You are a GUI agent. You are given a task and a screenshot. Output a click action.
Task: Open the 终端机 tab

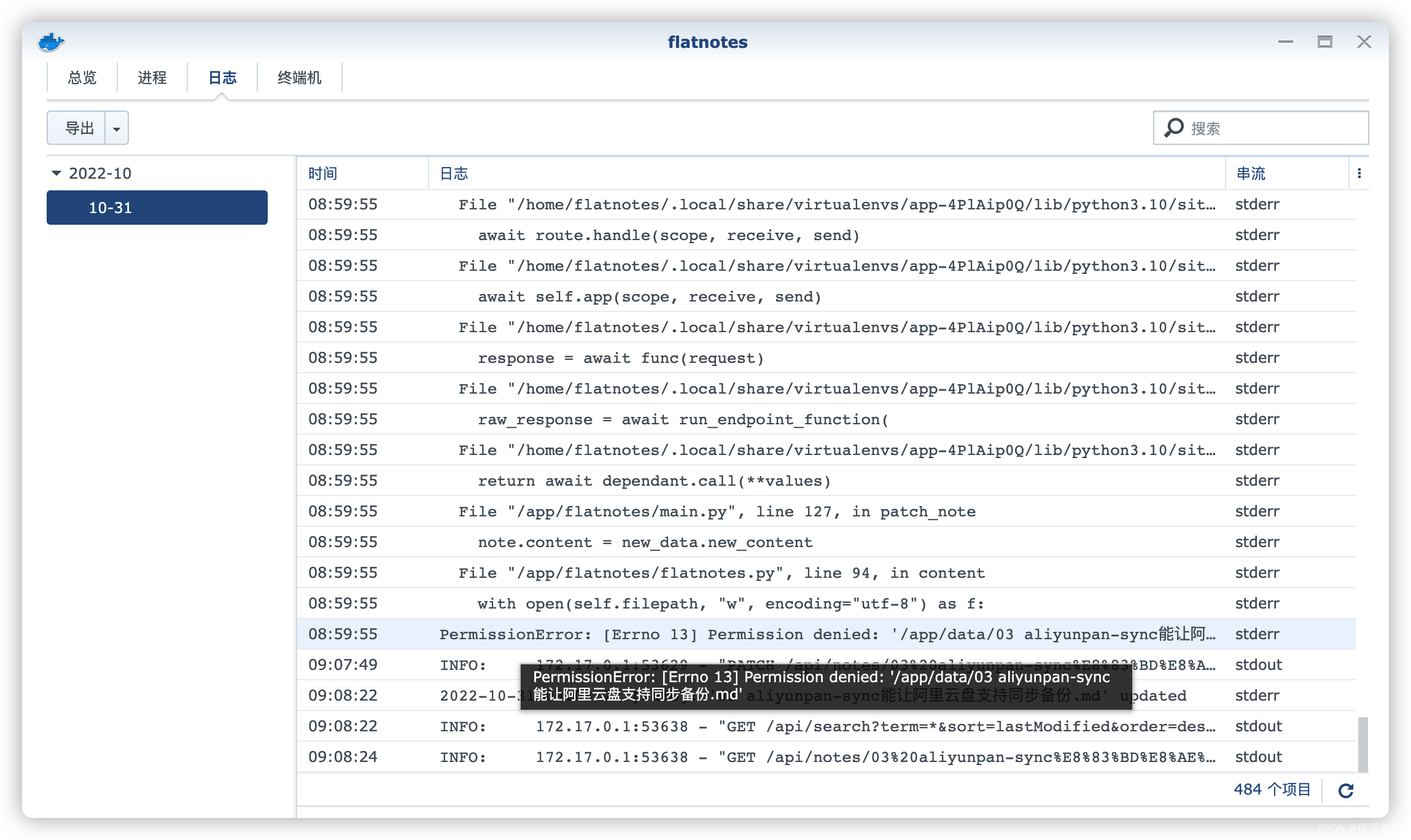point(300,78)
